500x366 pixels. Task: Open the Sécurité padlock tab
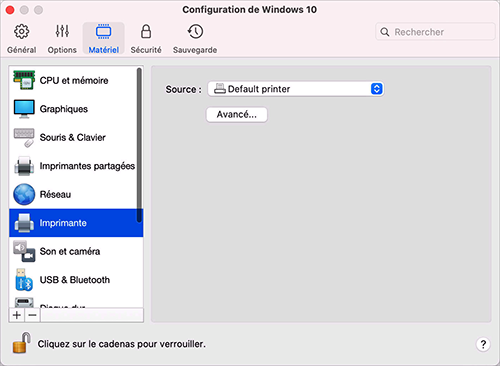[146, 39]
